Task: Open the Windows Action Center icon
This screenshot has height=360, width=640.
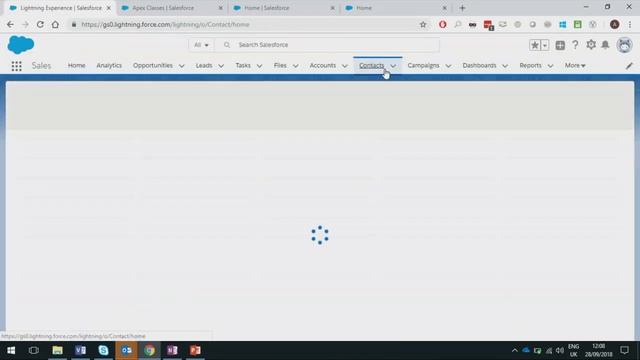Action: (624, 350)
